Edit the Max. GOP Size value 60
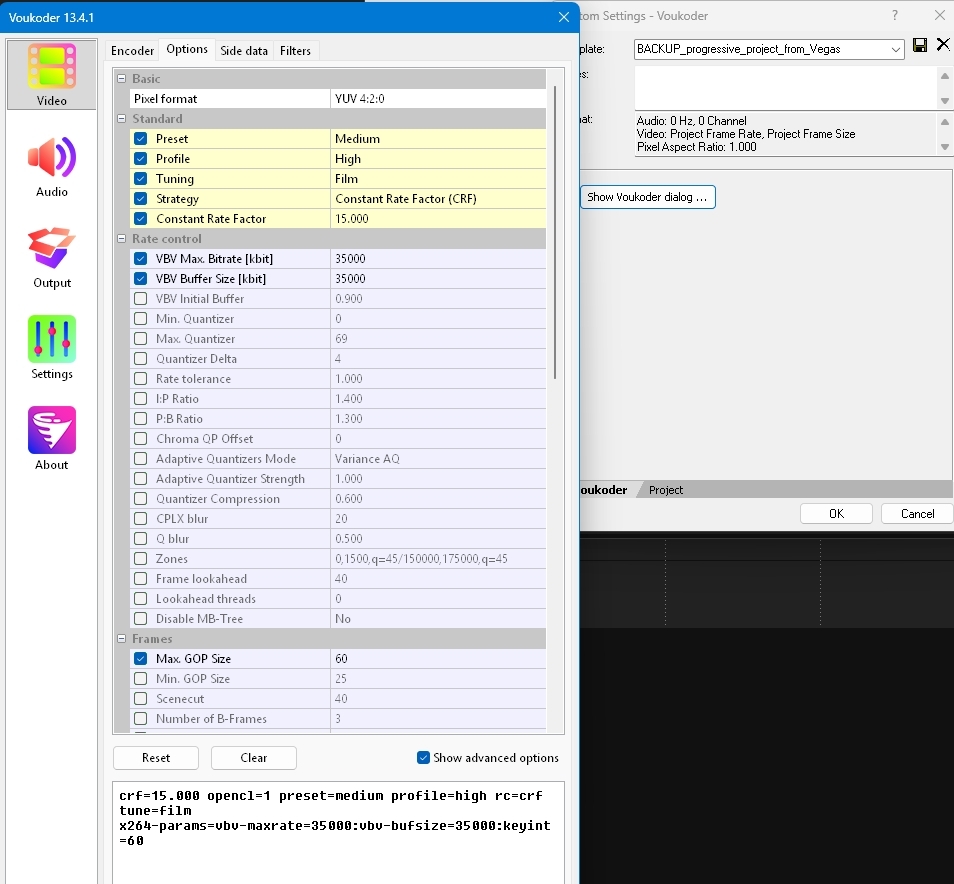The height and width of the screenshot is (884, 954). [437, 658]
